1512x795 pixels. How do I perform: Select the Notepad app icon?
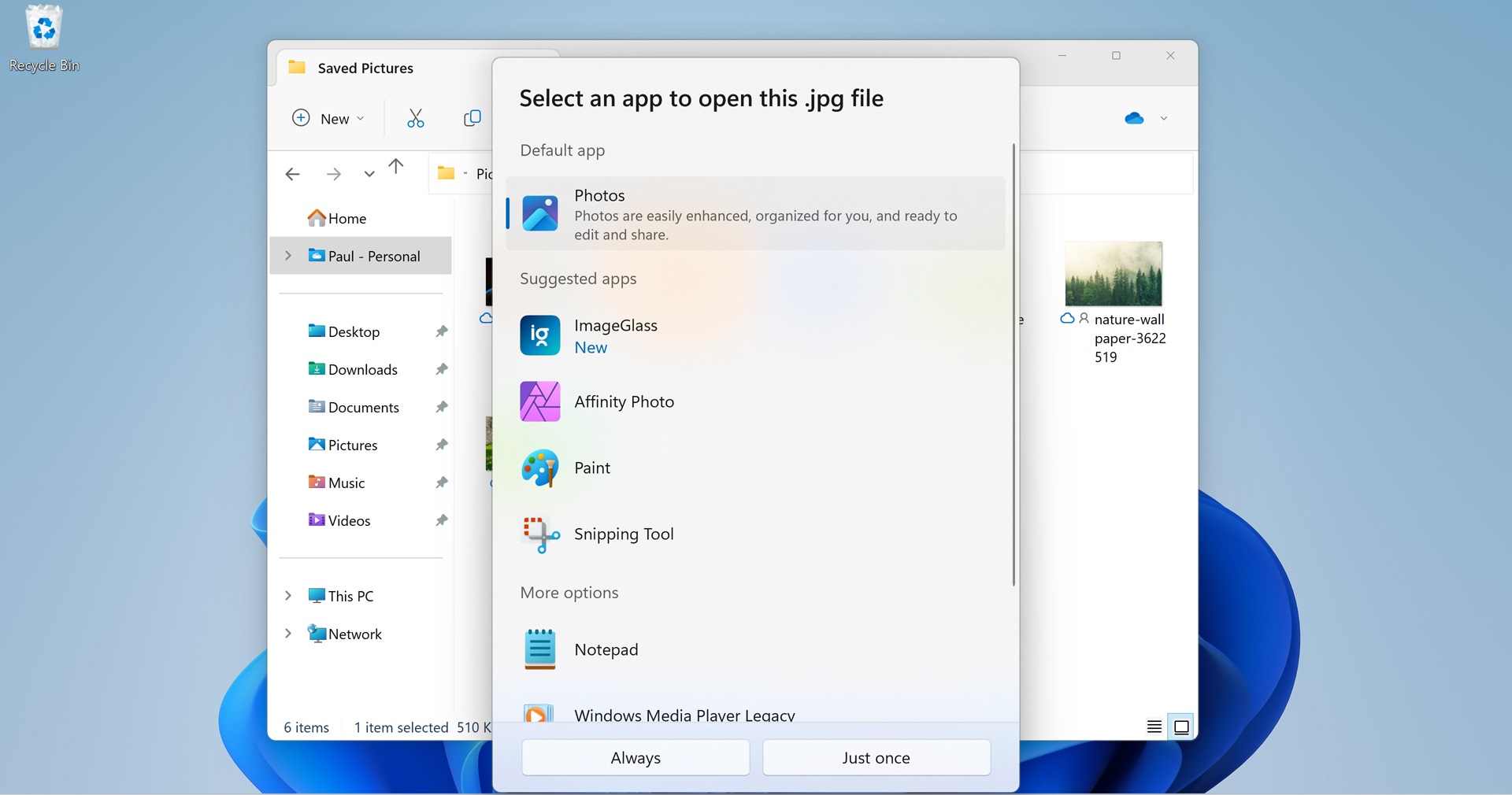tap(540, 649)
